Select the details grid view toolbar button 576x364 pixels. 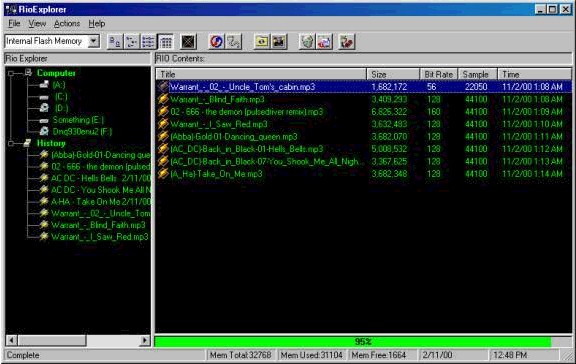coord(166,42)
